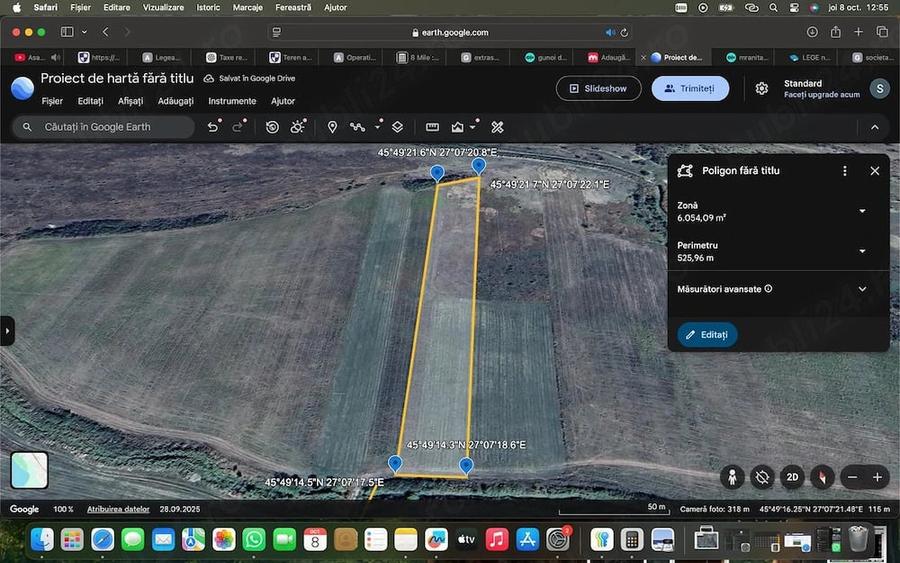Click the placemark at 45°49'21.7"N 27°07'22.1"E

478,166
